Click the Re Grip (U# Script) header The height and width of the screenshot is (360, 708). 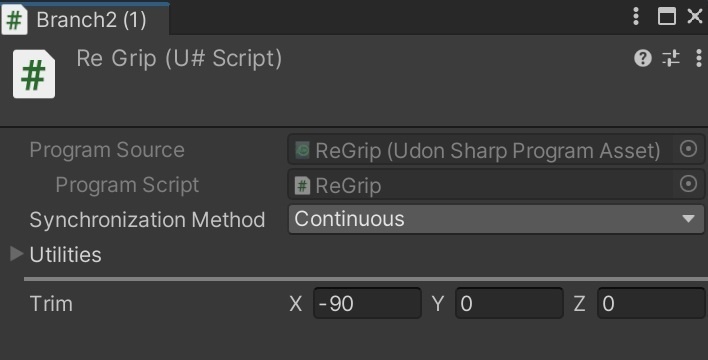(x=179, y=58)
